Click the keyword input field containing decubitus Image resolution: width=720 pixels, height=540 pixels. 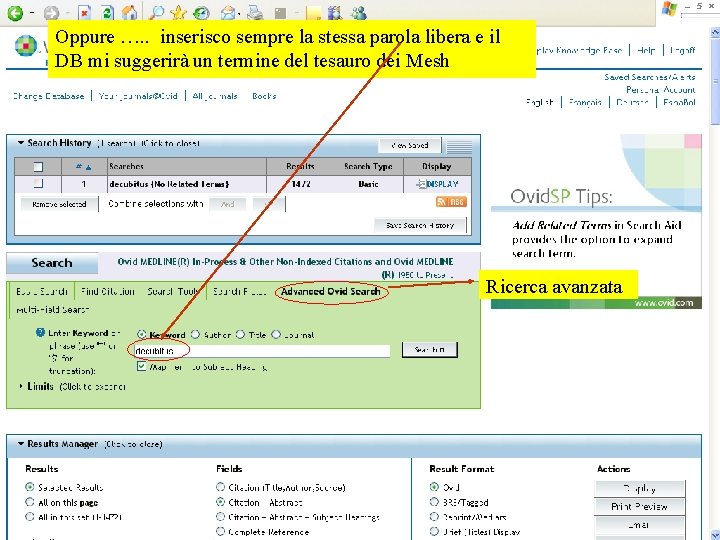pos(262,351)
